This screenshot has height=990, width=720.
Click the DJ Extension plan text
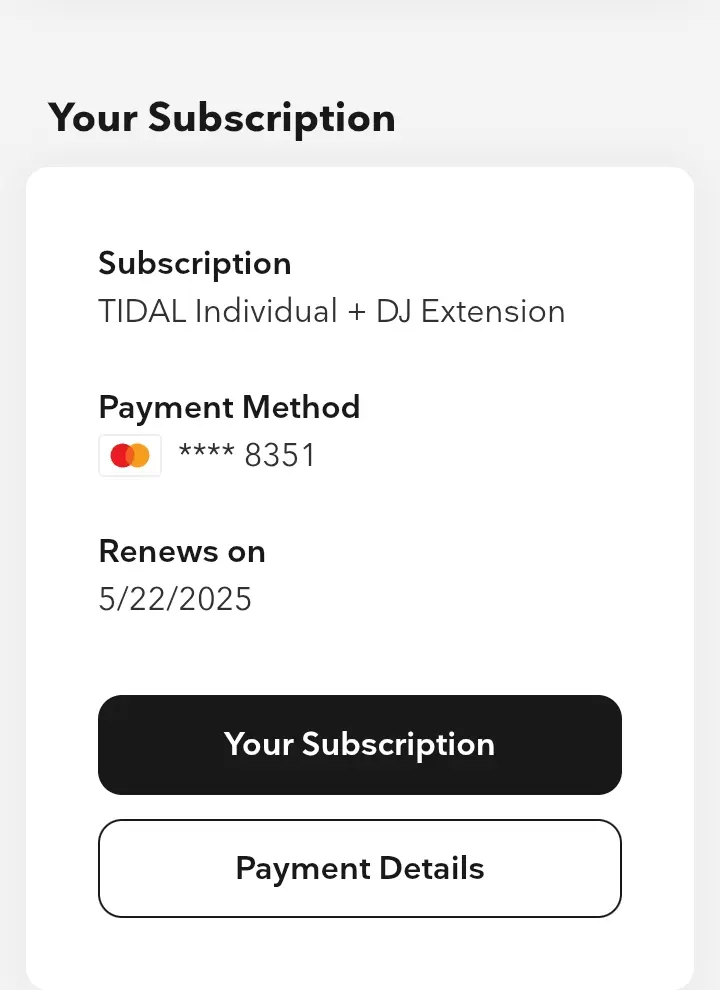tap(471, 311)
